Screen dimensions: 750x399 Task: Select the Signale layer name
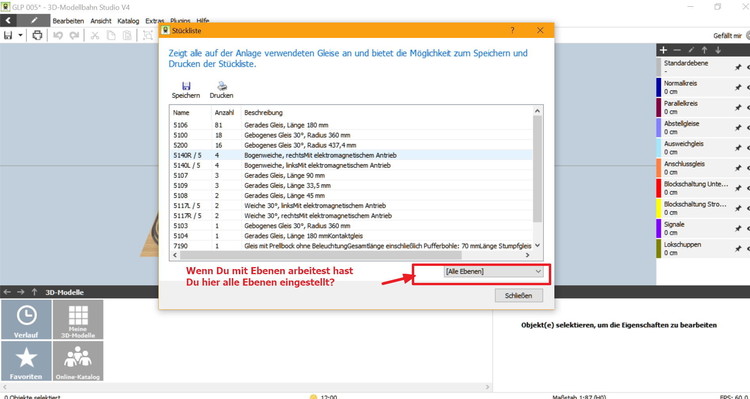673,224
